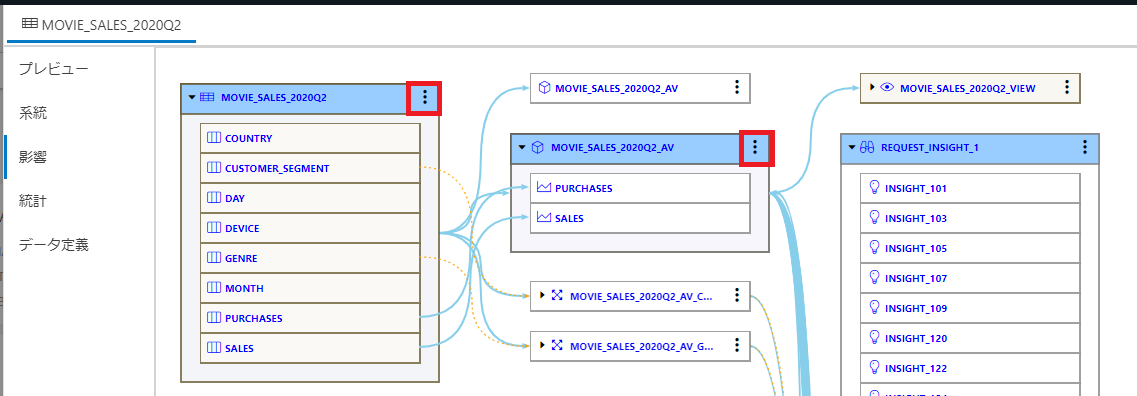The image size is (1137, 396).
Task: Open three-dot menu of MOVIE_SALES_2020Q2_AV_C... node
Action: (x=736, y=295)
